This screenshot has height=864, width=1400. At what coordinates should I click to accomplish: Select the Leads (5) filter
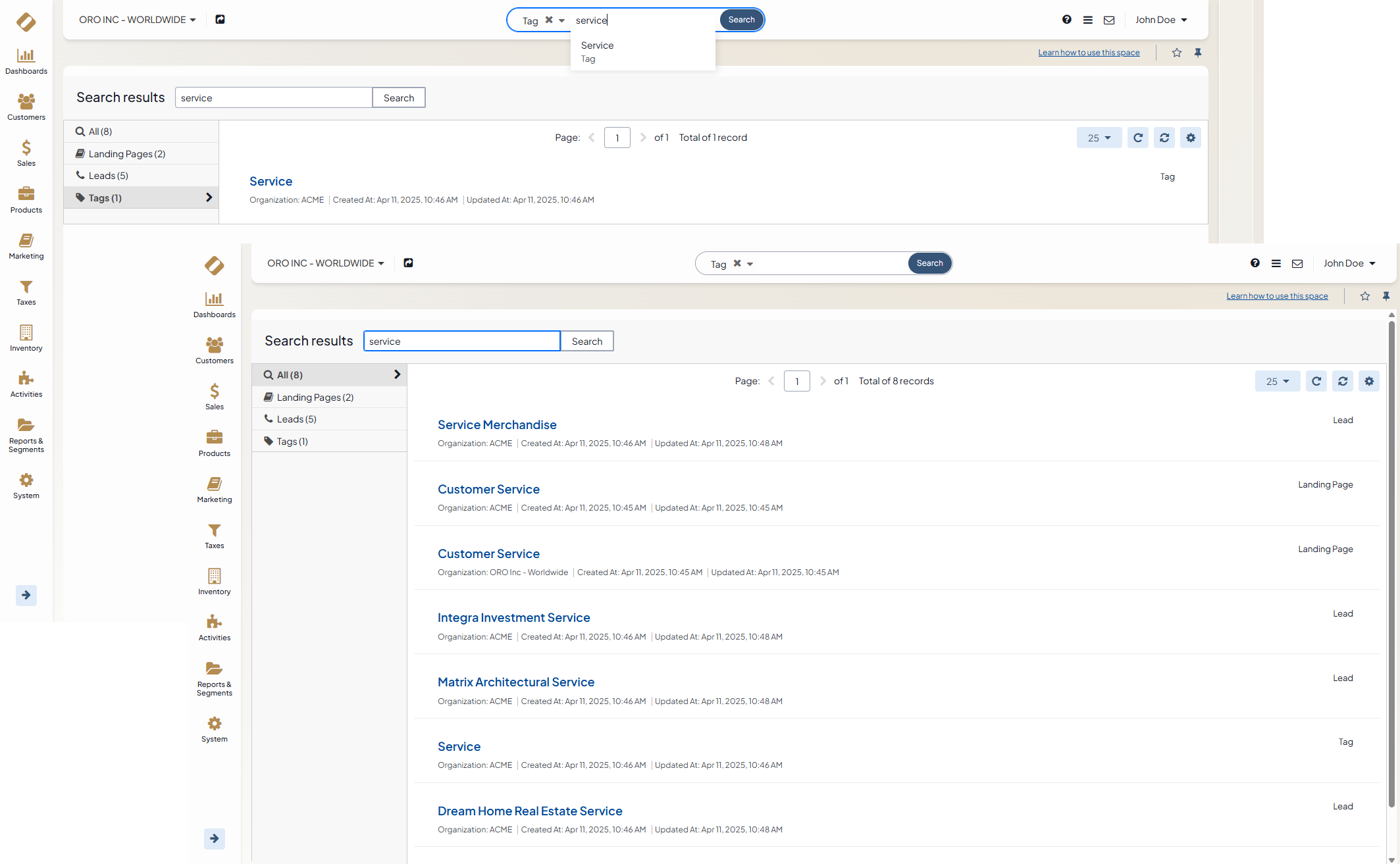click(296, 419)
